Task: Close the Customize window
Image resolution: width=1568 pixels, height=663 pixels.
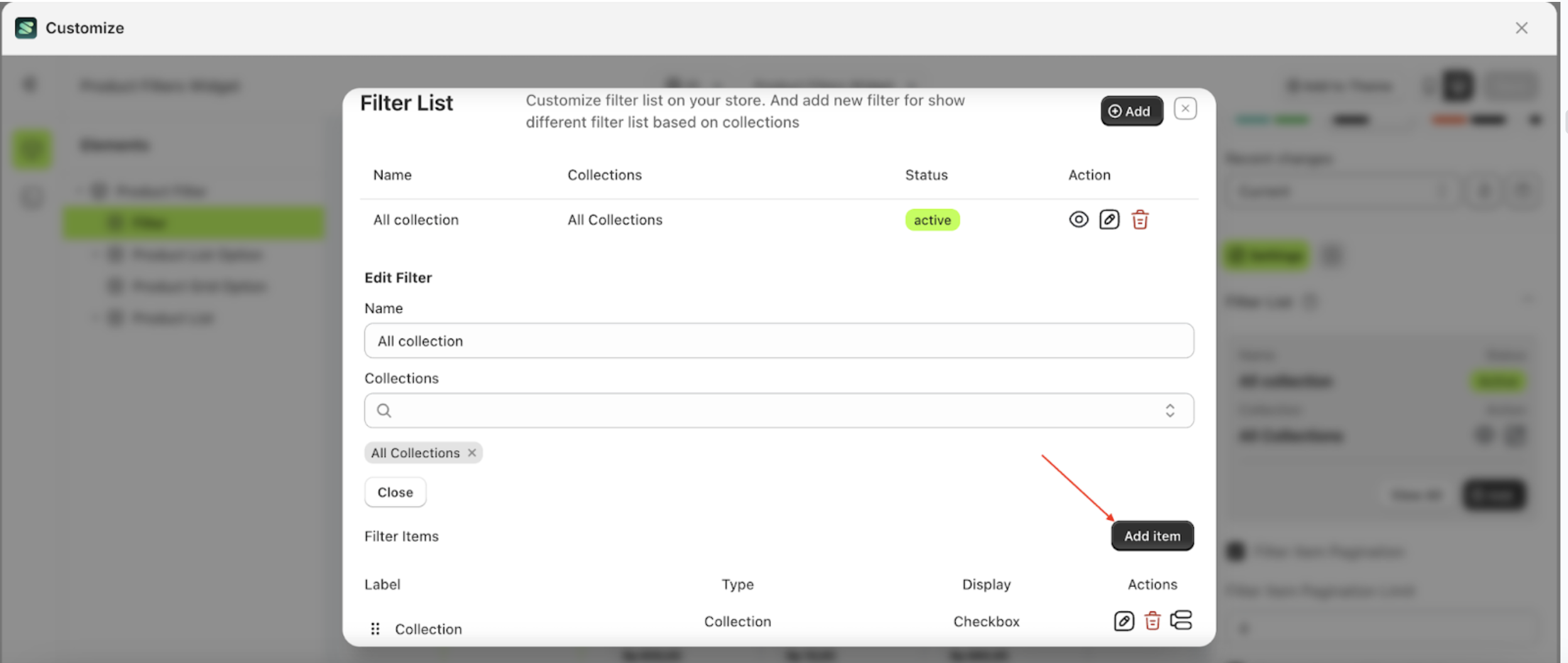Action: (x=1522, y=27)
